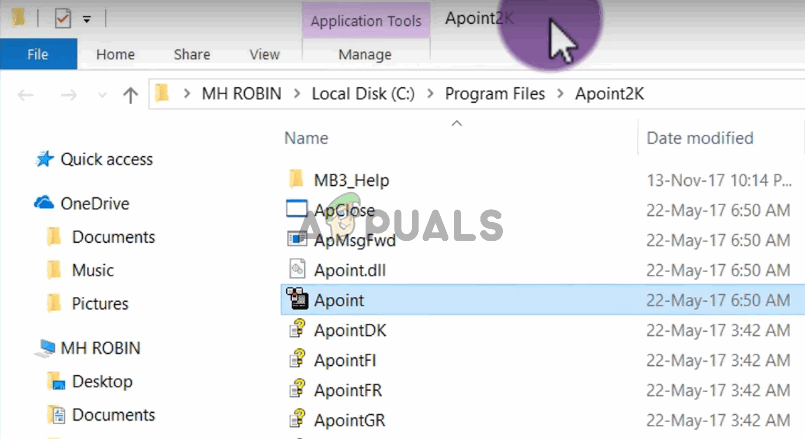Select the ApointFR help file
This screenshot has width=805, height=439.
[x=348, y=391]
